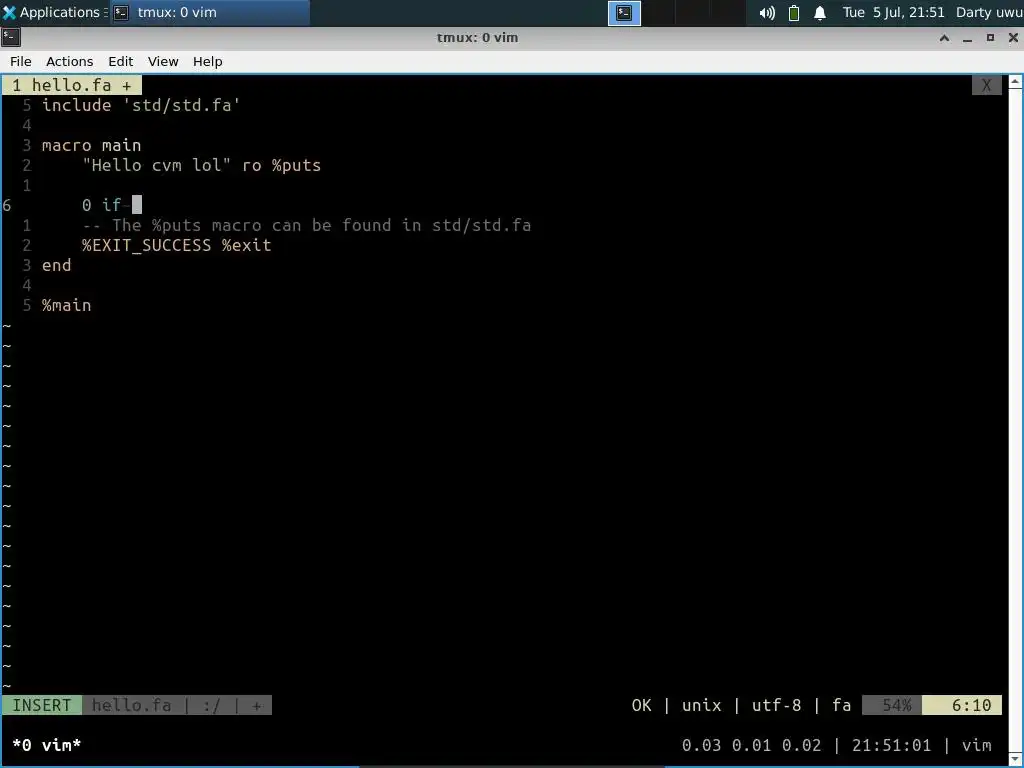The height and width of the screenshot is (768, 1024).
Task: Maximize the terminal window
Action: [990, 38]
